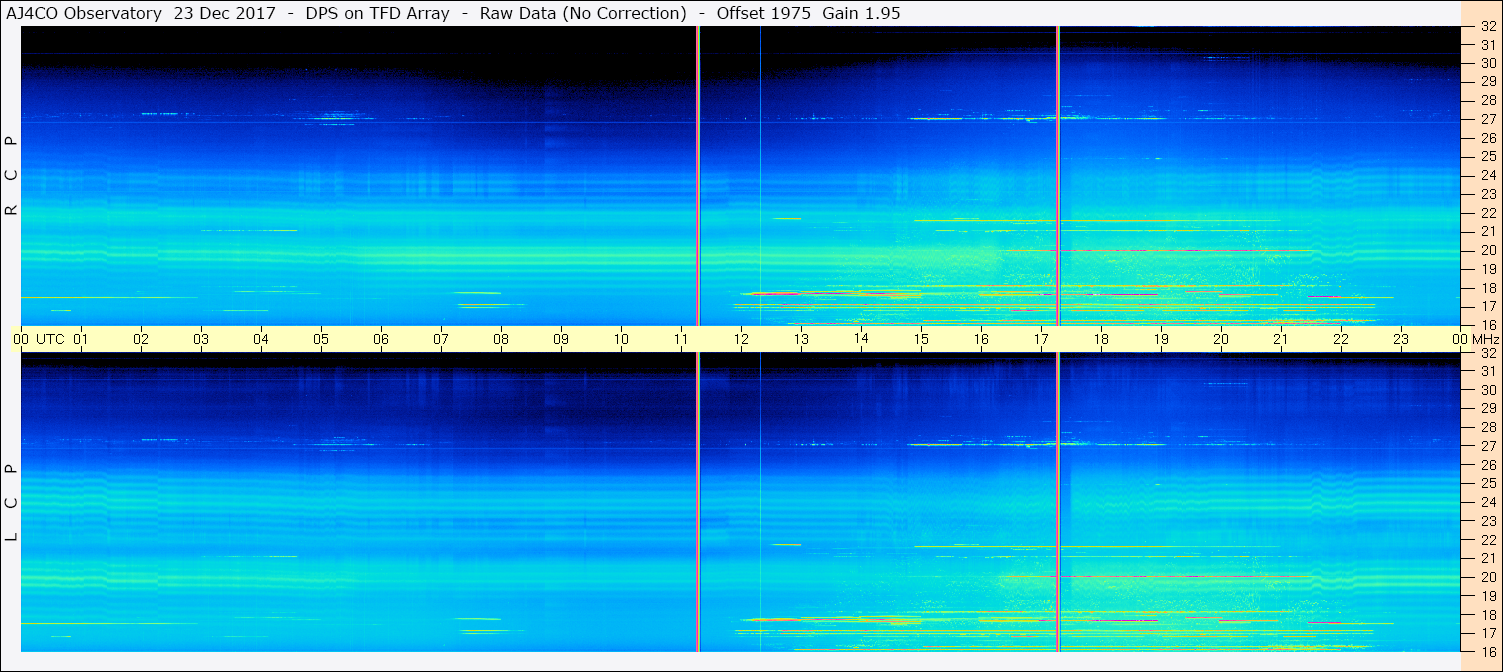This screenshot has width=1503, height=672.
Task: Click hour "13" on the UTC axis
Action: (x=801, y=339)
